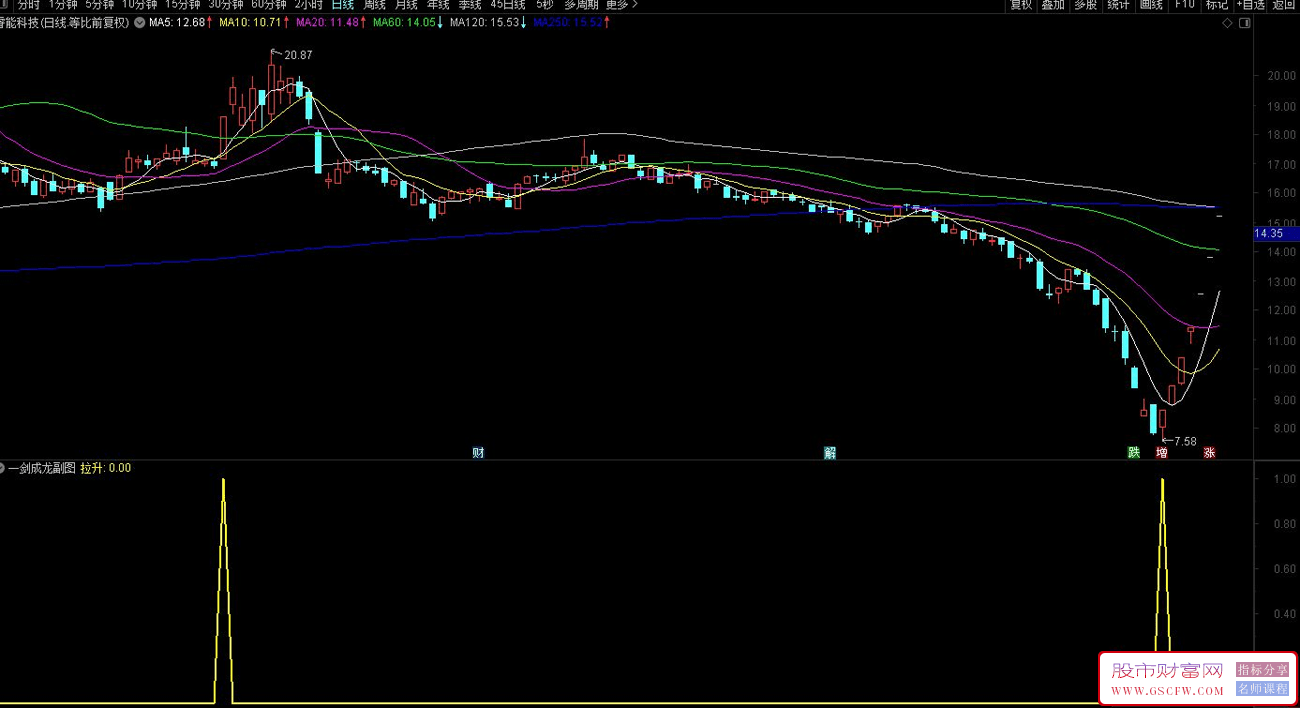Select the 日线 daily tab
The image size is (1300, 708).
click(x=343, y=4)
